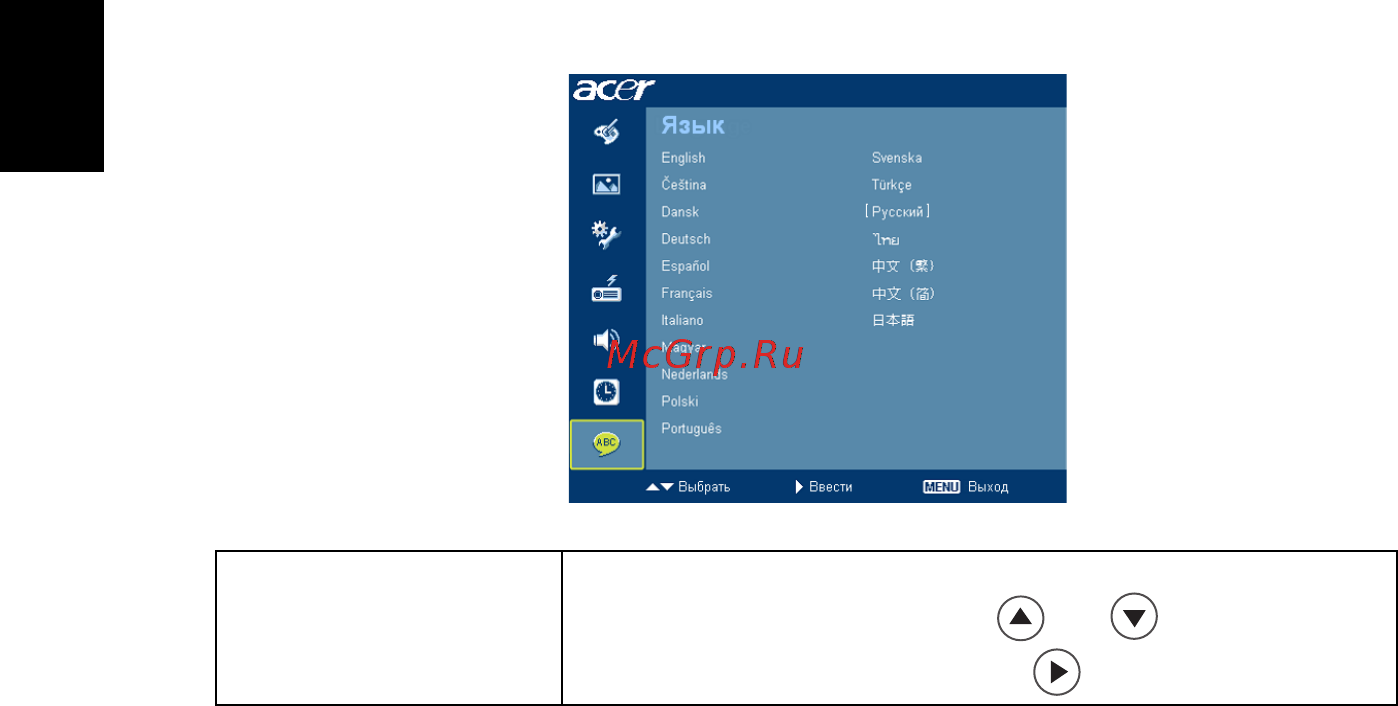The height and width of the screenshot is (706, 1398).
Task: Choose Português language
Action: tap(691, 428)
